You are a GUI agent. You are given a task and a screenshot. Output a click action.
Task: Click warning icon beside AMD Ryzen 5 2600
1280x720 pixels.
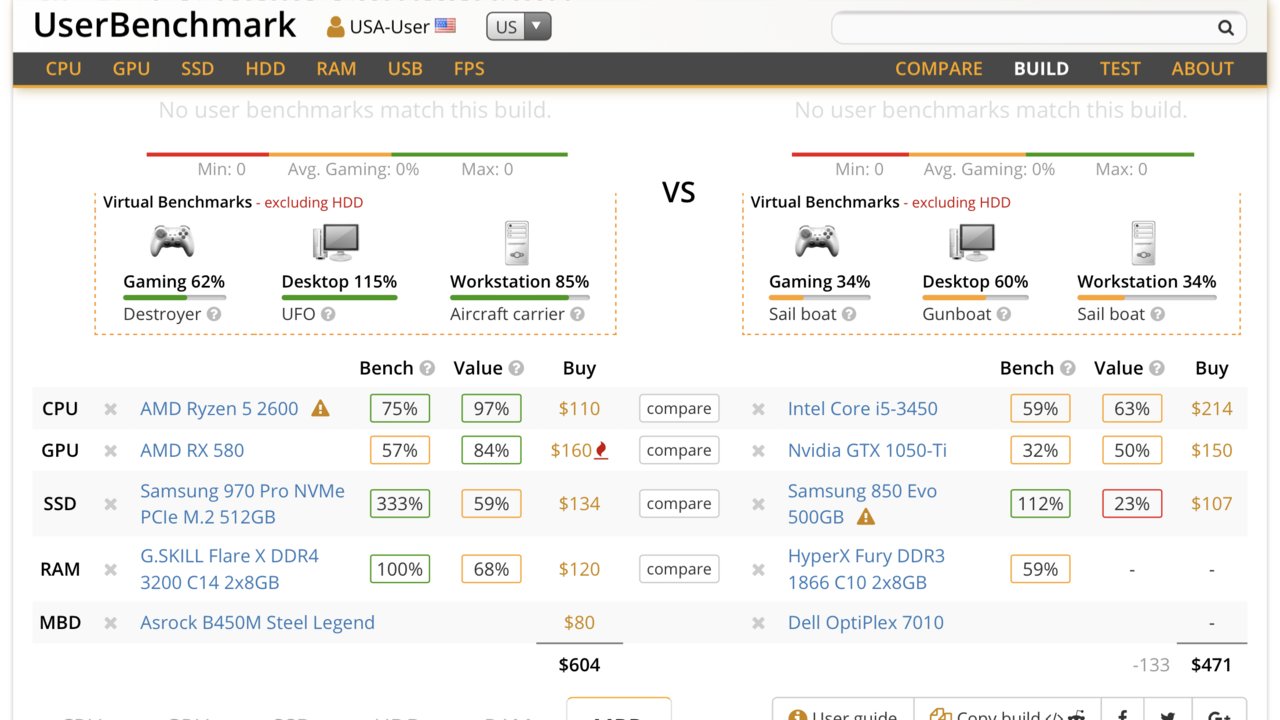[x=320, y=408]
